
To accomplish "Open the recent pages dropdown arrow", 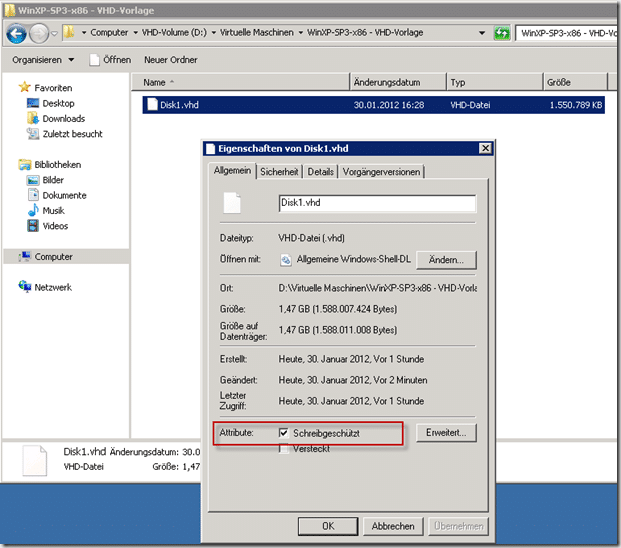I will tap(55, 34).
